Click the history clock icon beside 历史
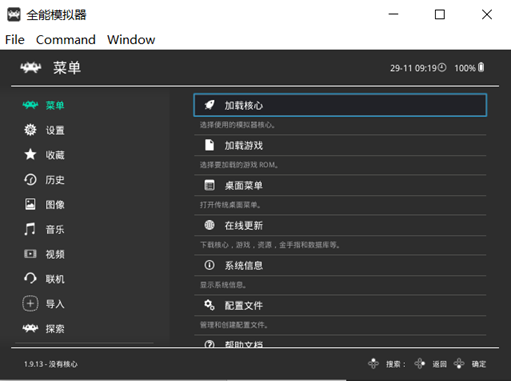Viewport: 511px width, 381px height. click(x=30, y=180)
